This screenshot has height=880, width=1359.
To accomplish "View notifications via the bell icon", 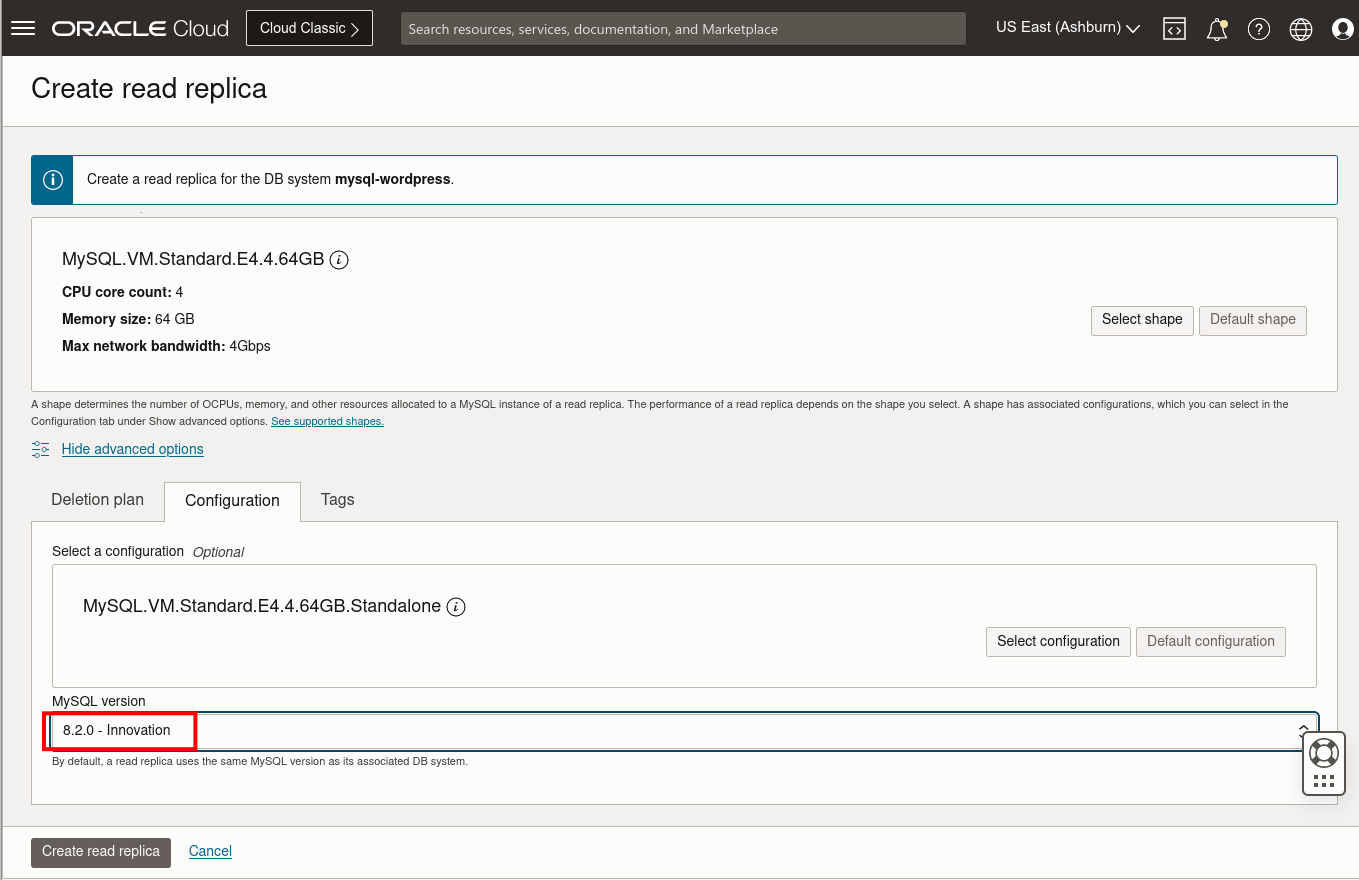I will click(x=1216, y=28).
